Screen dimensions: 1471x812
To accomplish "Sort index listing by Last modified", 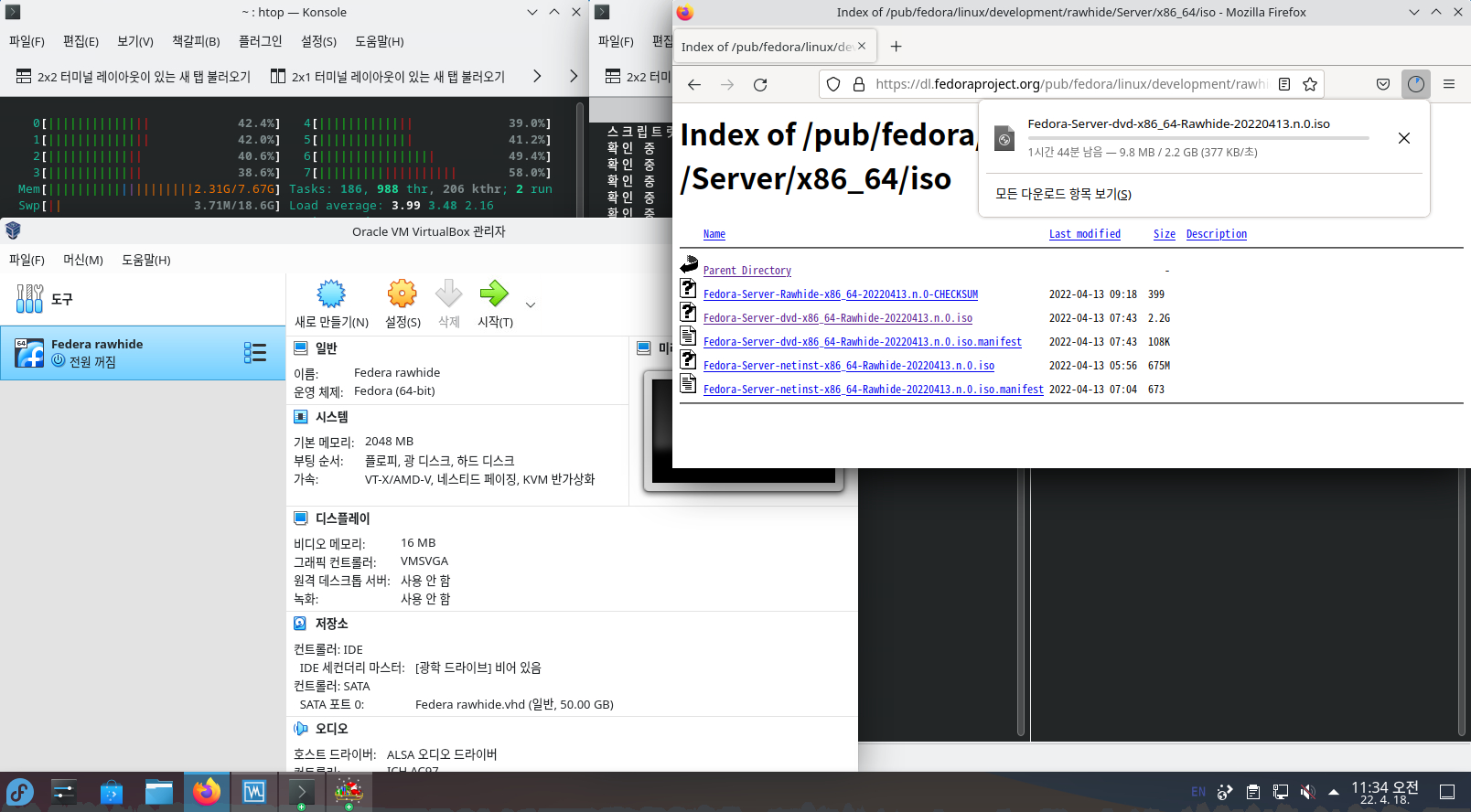I will tap(1085, 234).
